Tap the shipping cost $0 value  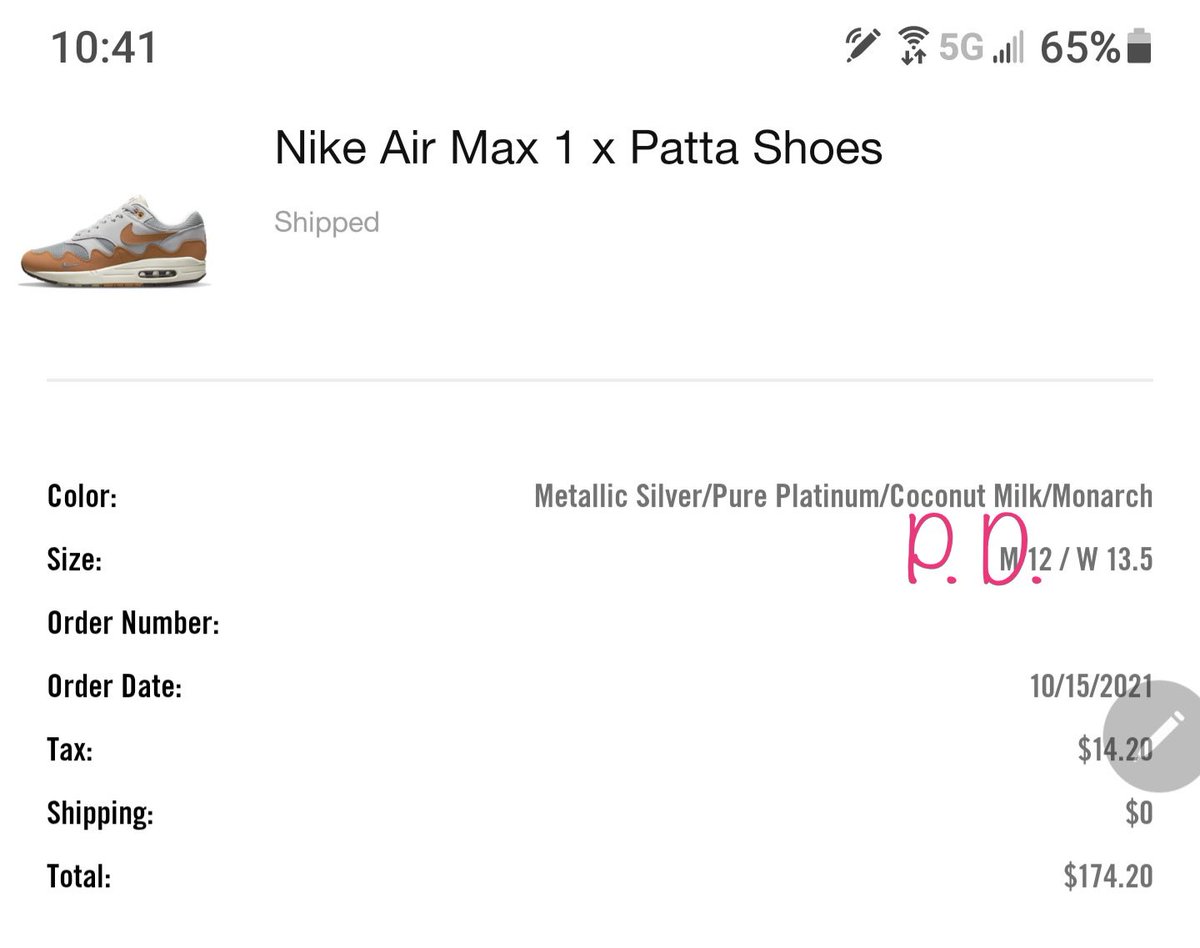(1139, 813)
